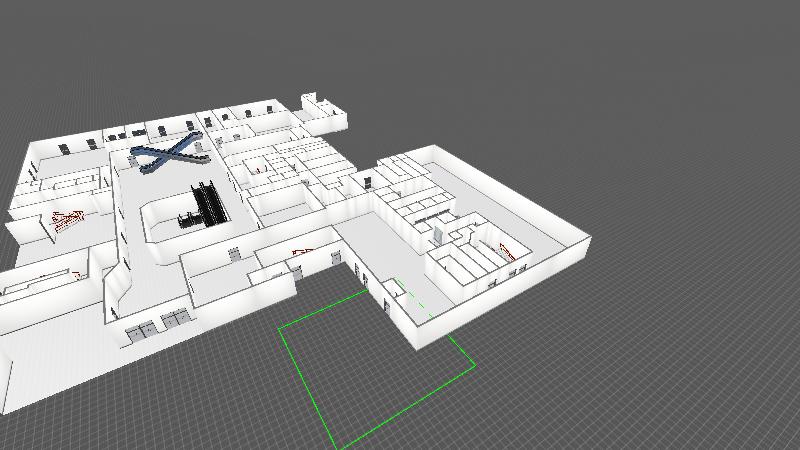Viewport: 800px width, 450px height.
Task: Click the small detached room at top
Action: pyautogui.click(x=323, y=105)
